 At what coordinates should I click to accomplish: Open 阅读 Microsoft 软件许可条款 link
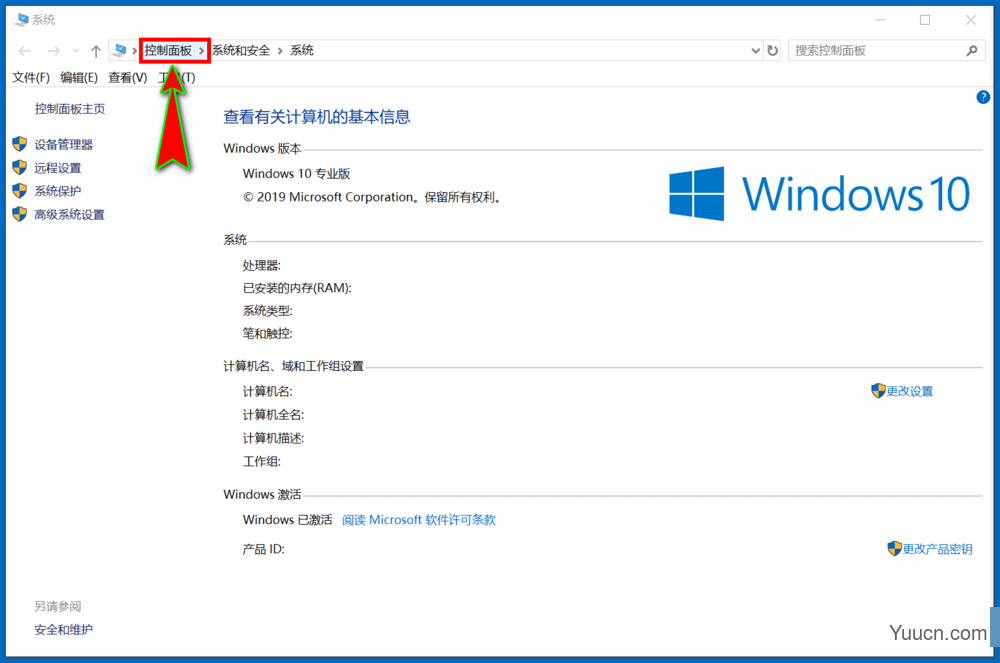click(x=419, y=520)
